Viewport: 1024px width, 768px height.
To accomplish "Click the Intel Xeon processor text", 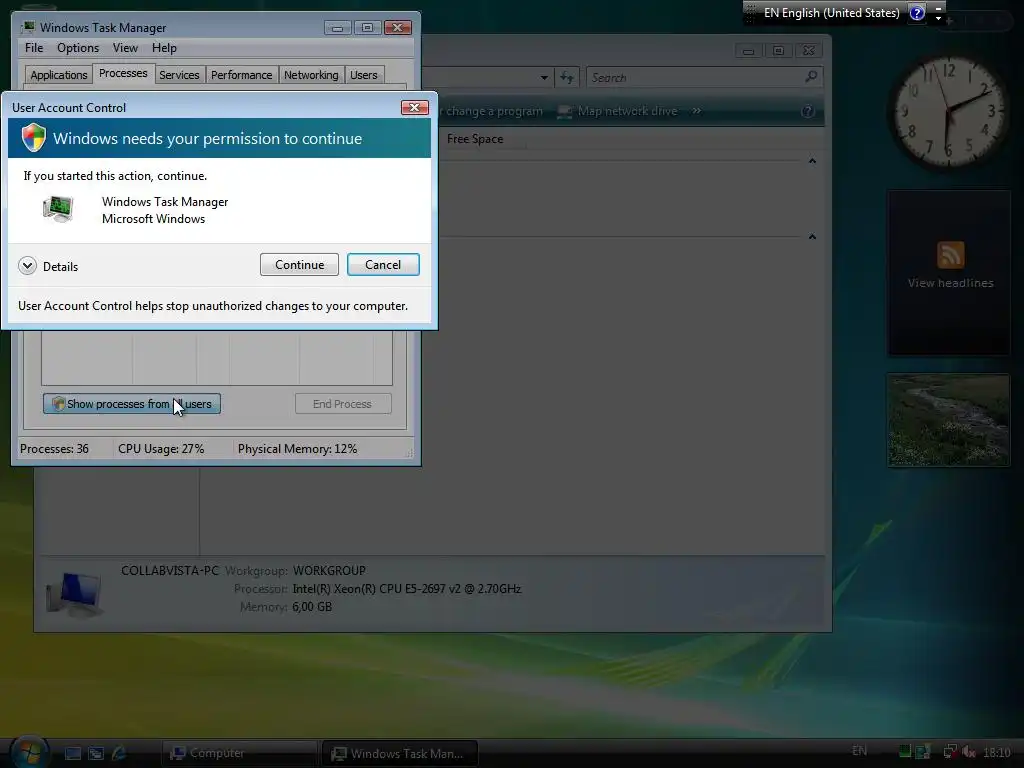I will (406, 588).
